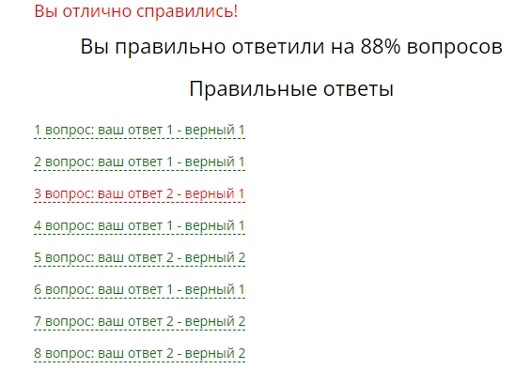Select the 88% score value in heading

pyautogui.click(x=381, y=46)
